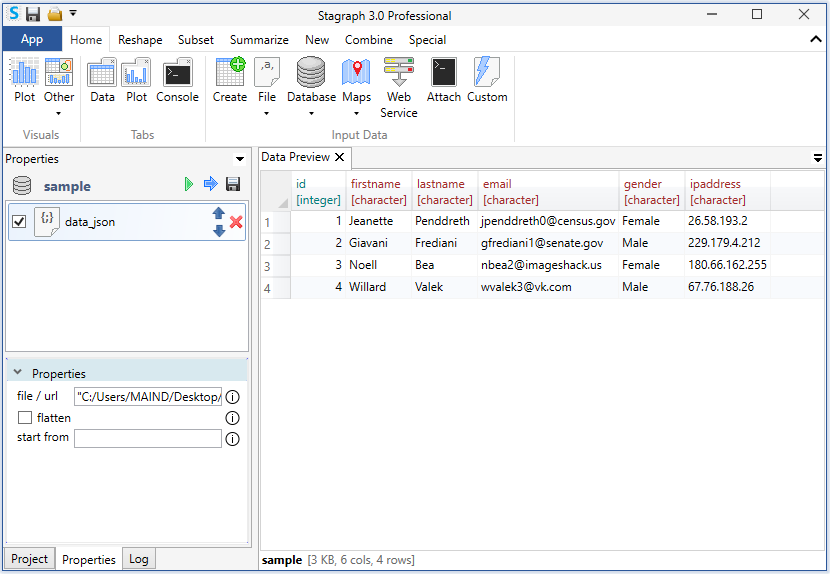Open the Properties panel dropdown arrow
This screenshot has width=830, height=574.
(x=239, y=159)
